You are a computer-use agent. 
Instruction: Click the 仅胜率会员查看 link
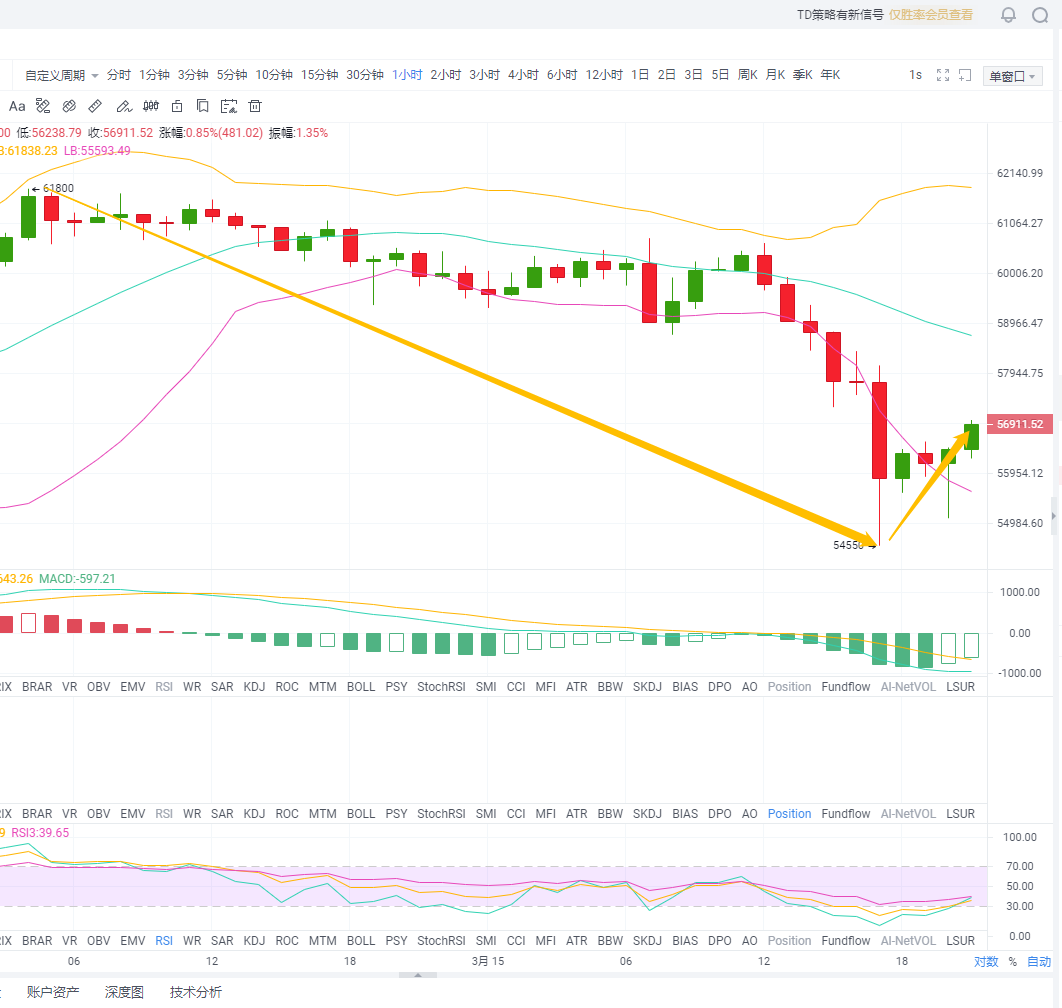click(x=931, y=15)
